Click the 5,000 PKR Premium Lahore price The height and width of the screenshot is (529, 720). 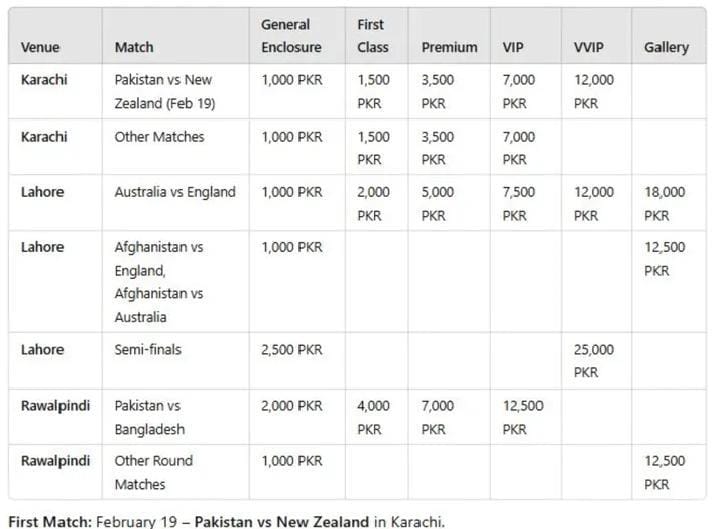coord(438,203)
